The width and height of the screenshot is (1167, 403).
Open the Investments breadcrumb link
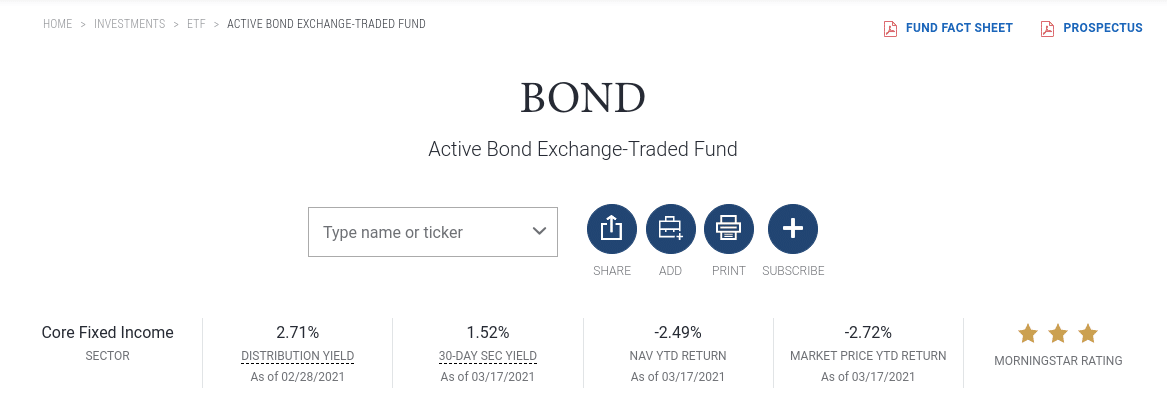point(130,24)
